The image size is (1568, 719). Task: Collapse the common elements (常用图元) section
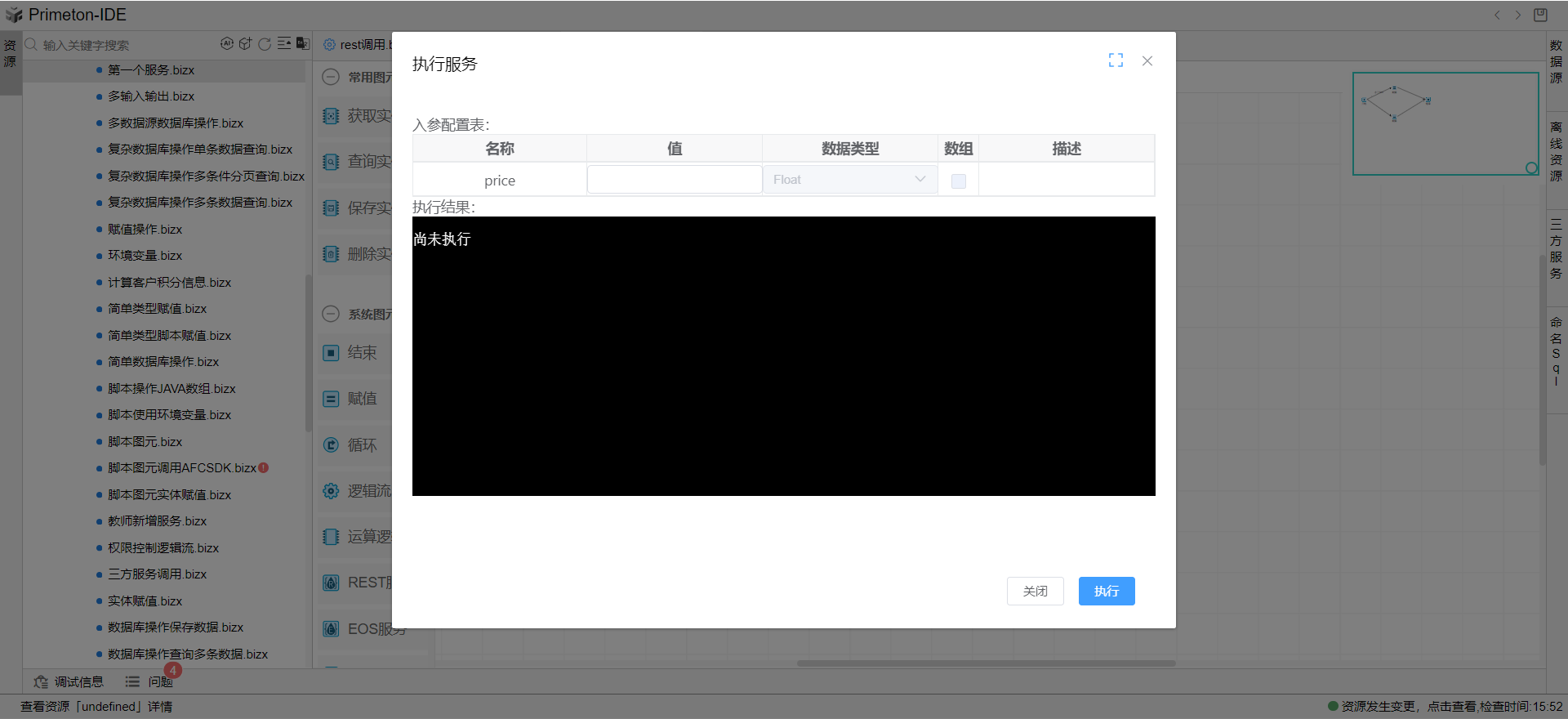331,78
